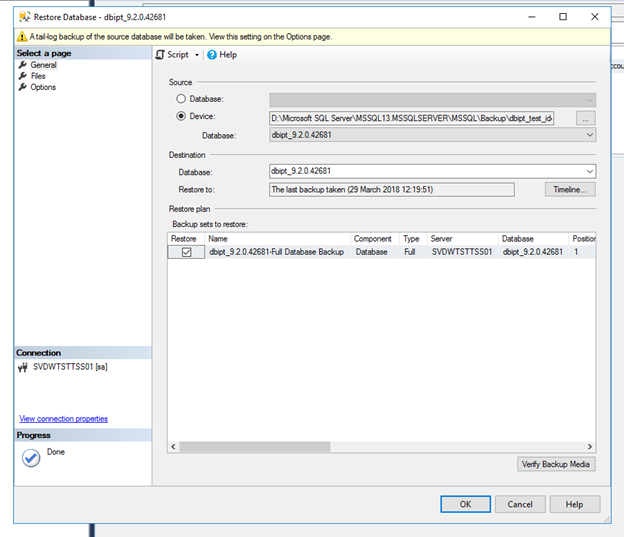The image size is (624, 537).
Task: Click the blue Help question-mark icon
Action: pos(212,55)
